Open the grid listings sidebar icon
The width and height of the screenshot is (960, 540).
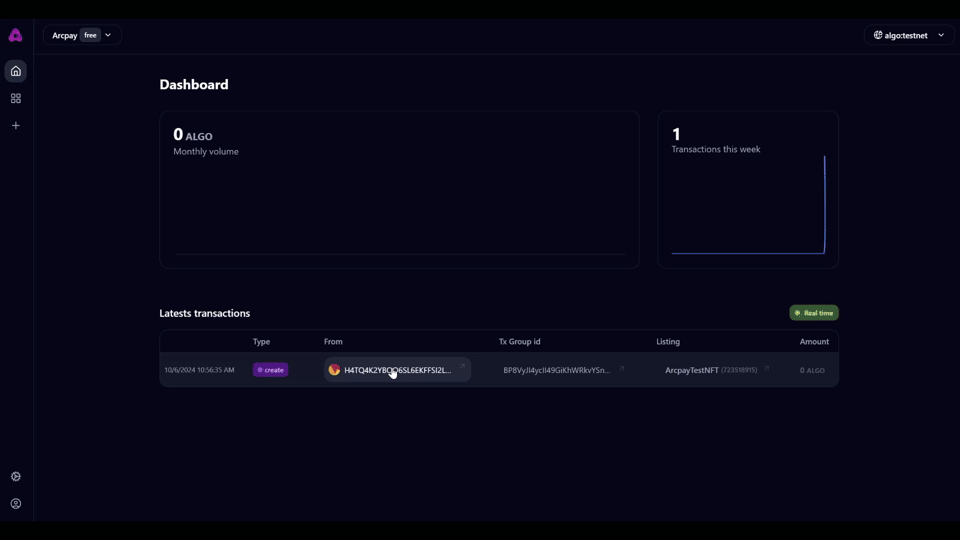click(x=16, y=99)
